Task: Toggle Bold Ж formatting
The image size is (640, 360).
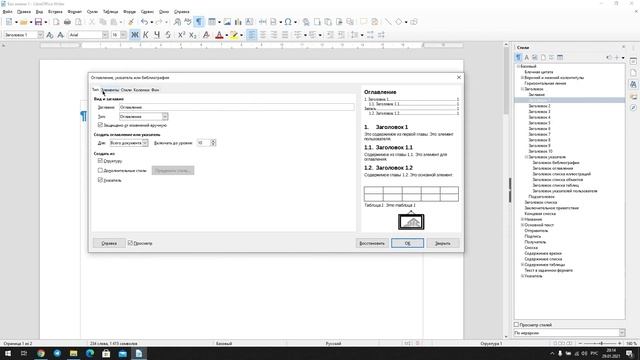Action: click(x=134, y=35)
